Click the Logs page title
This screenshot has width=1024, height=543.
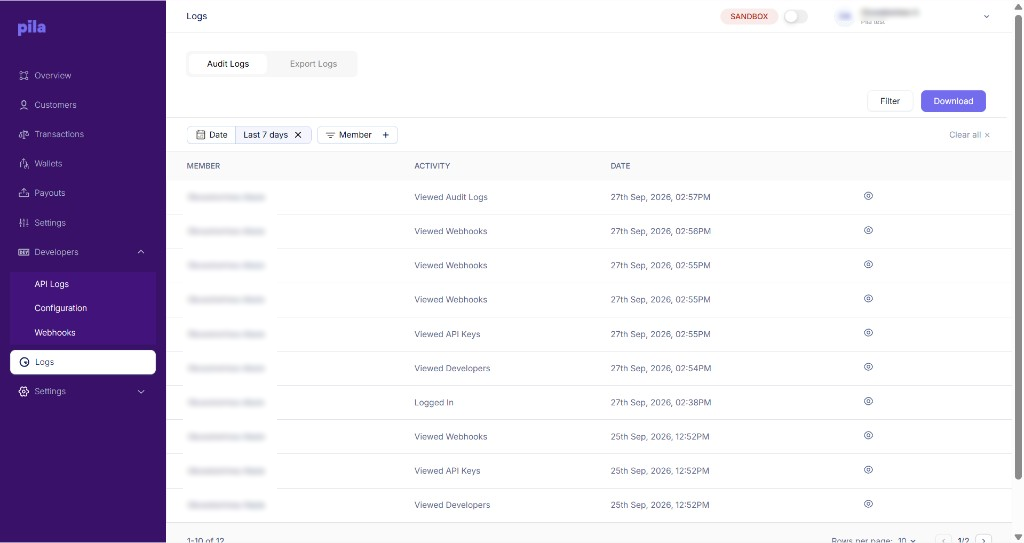pyautogui.click(x=197, y=16)
